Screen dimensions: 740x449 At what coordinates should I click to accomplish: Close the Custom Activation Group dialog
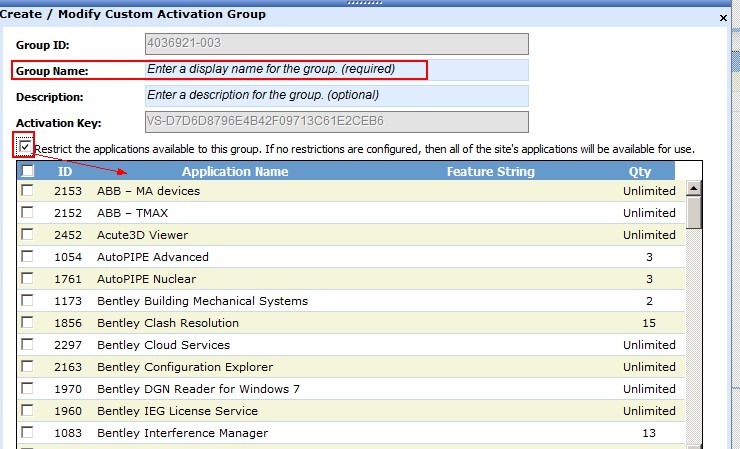[724, 17]
